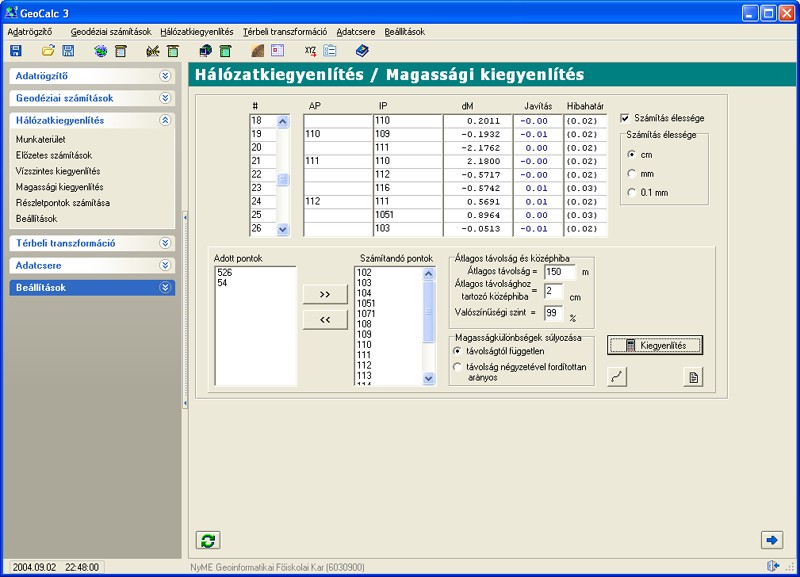800x577 pixels.
Task: Select the 0.1 mm precision option
Action: (x=632, y=192)
